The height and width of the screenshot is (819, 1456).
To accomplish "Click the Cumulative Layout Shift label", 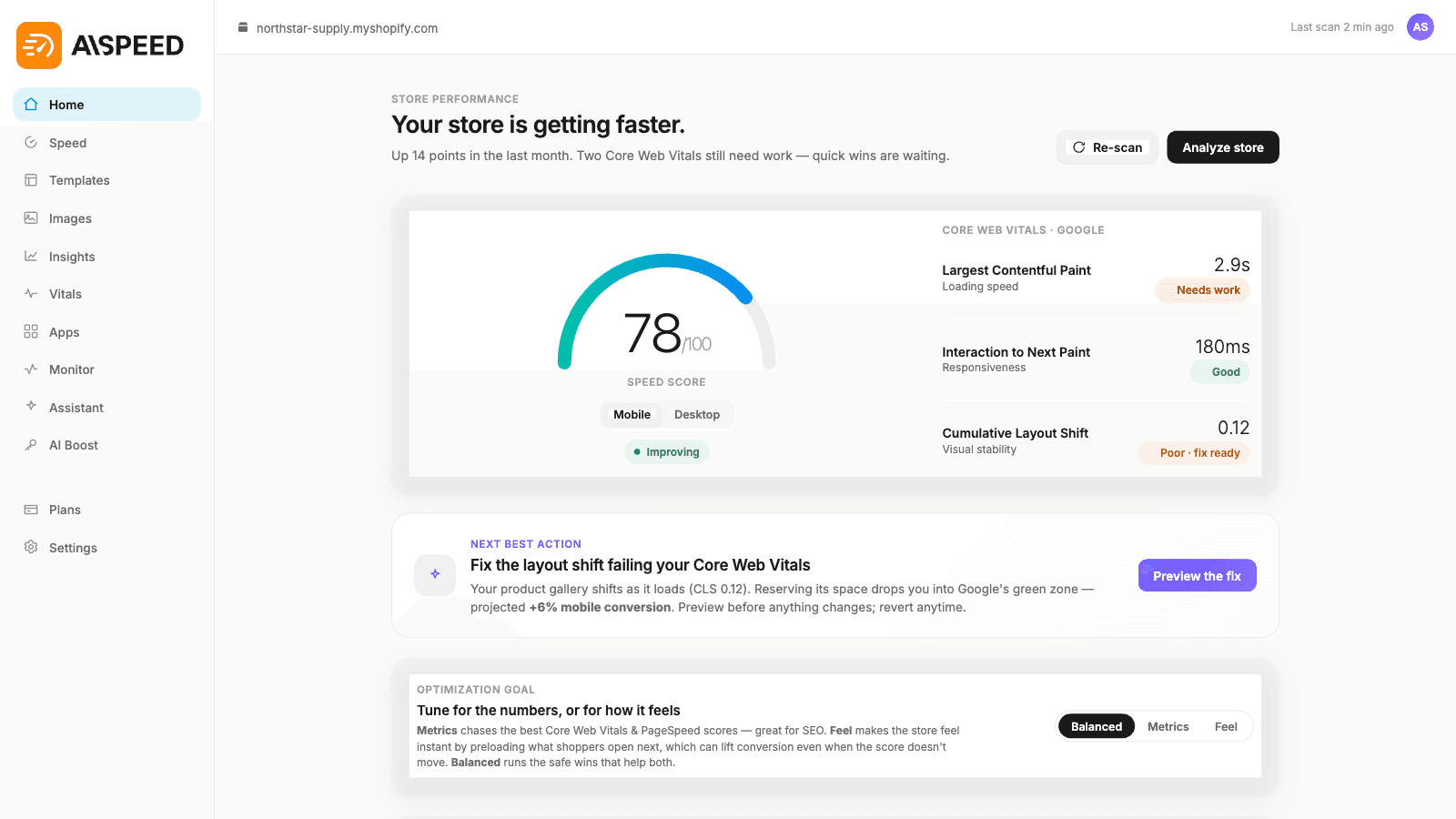I will (1016, 433).
